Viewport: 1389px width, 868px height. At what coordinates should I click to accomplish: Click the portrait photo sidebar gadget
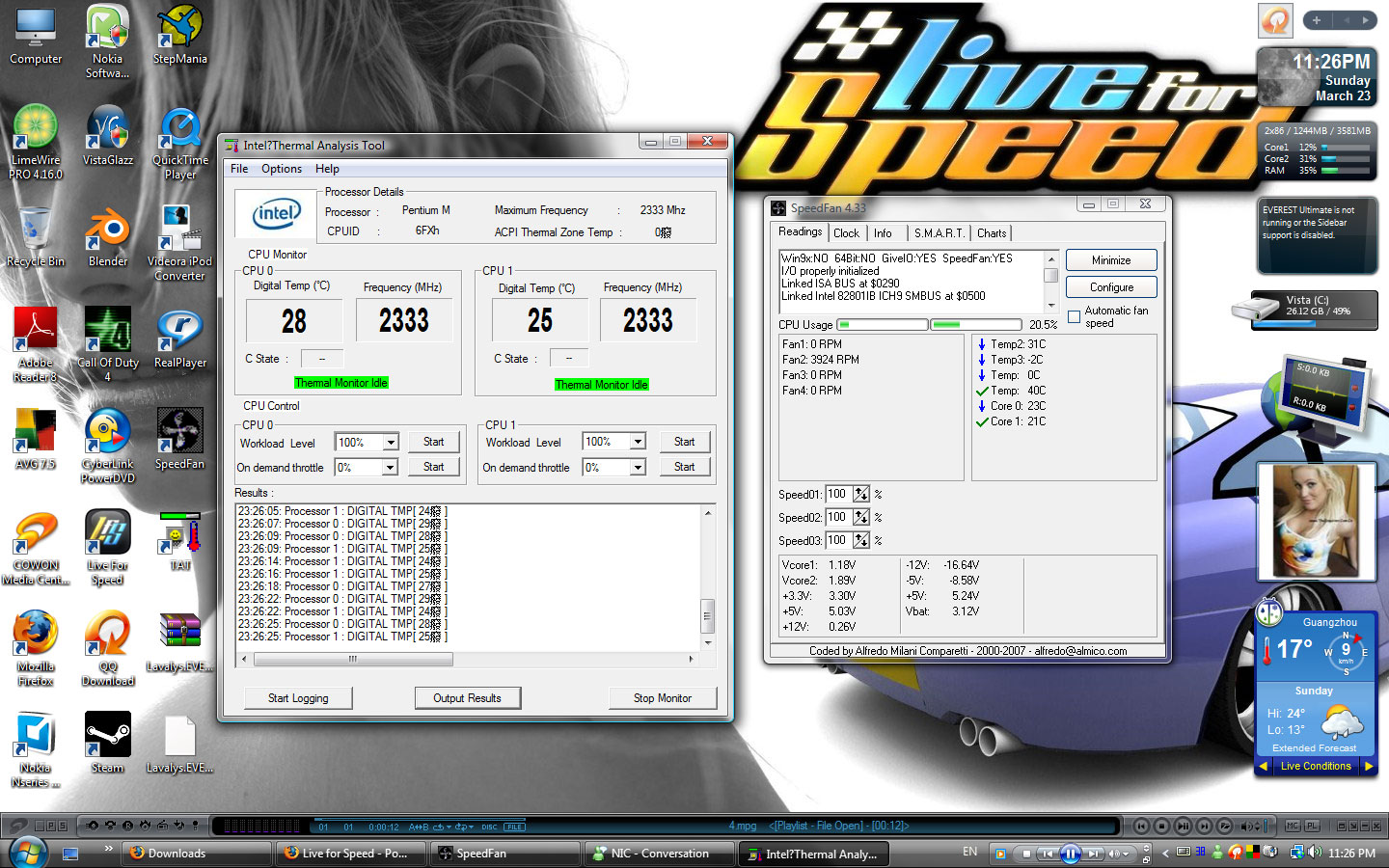(1317, 521)
